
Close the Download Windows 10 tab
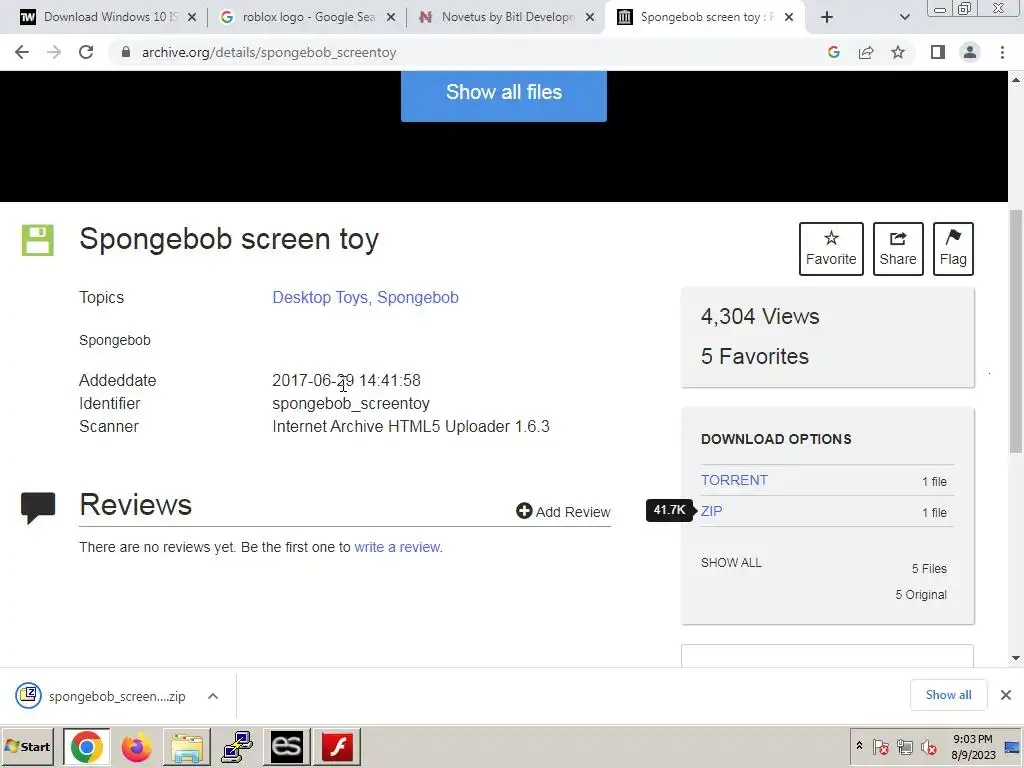(192, 17)
